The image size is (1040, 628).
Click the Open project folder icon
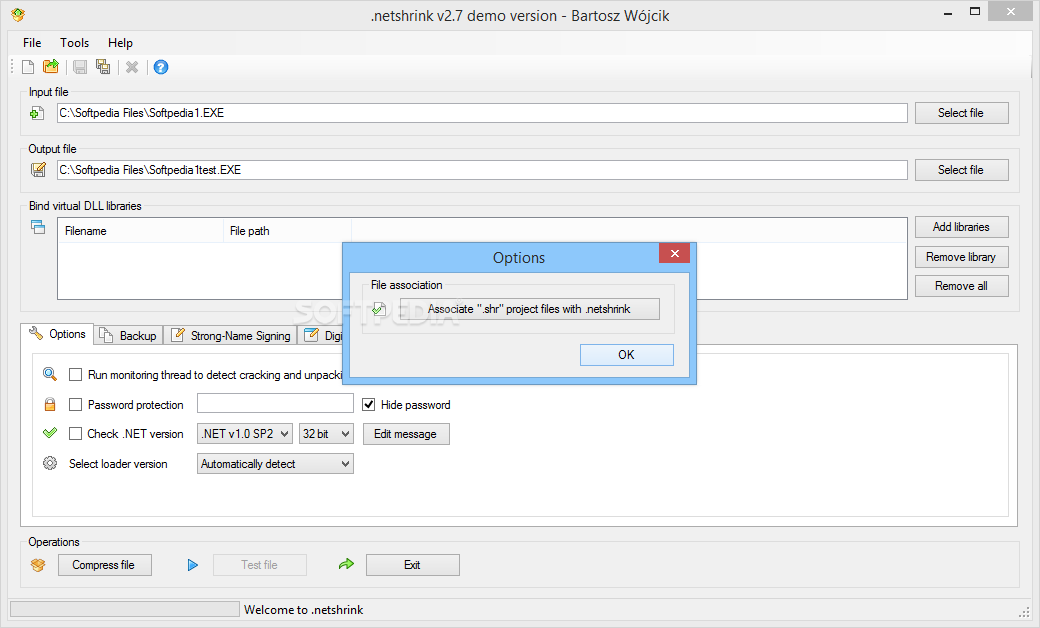coord(50,67)
